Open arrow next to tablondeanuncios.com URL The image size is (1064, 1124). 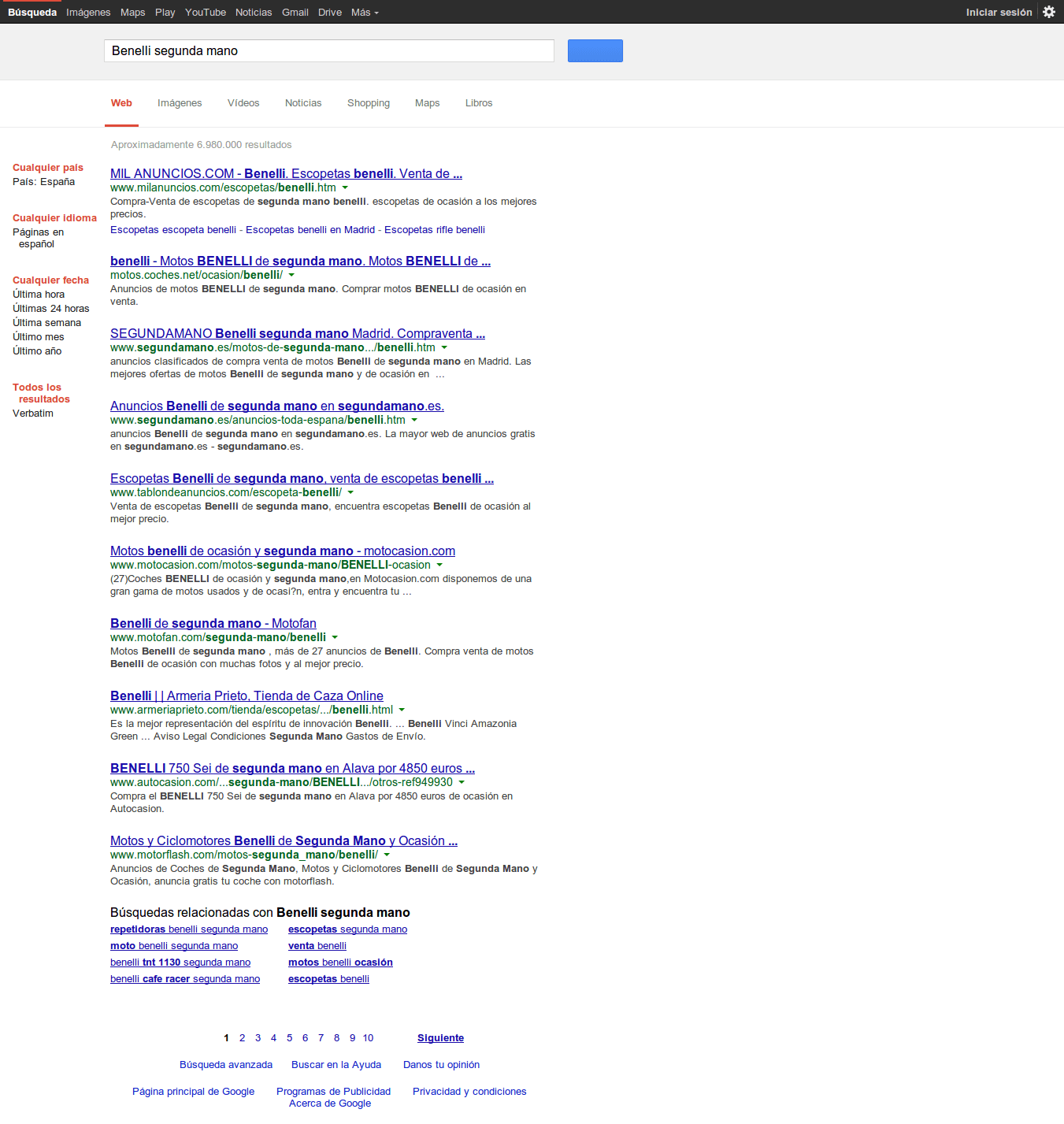point(350,492)
